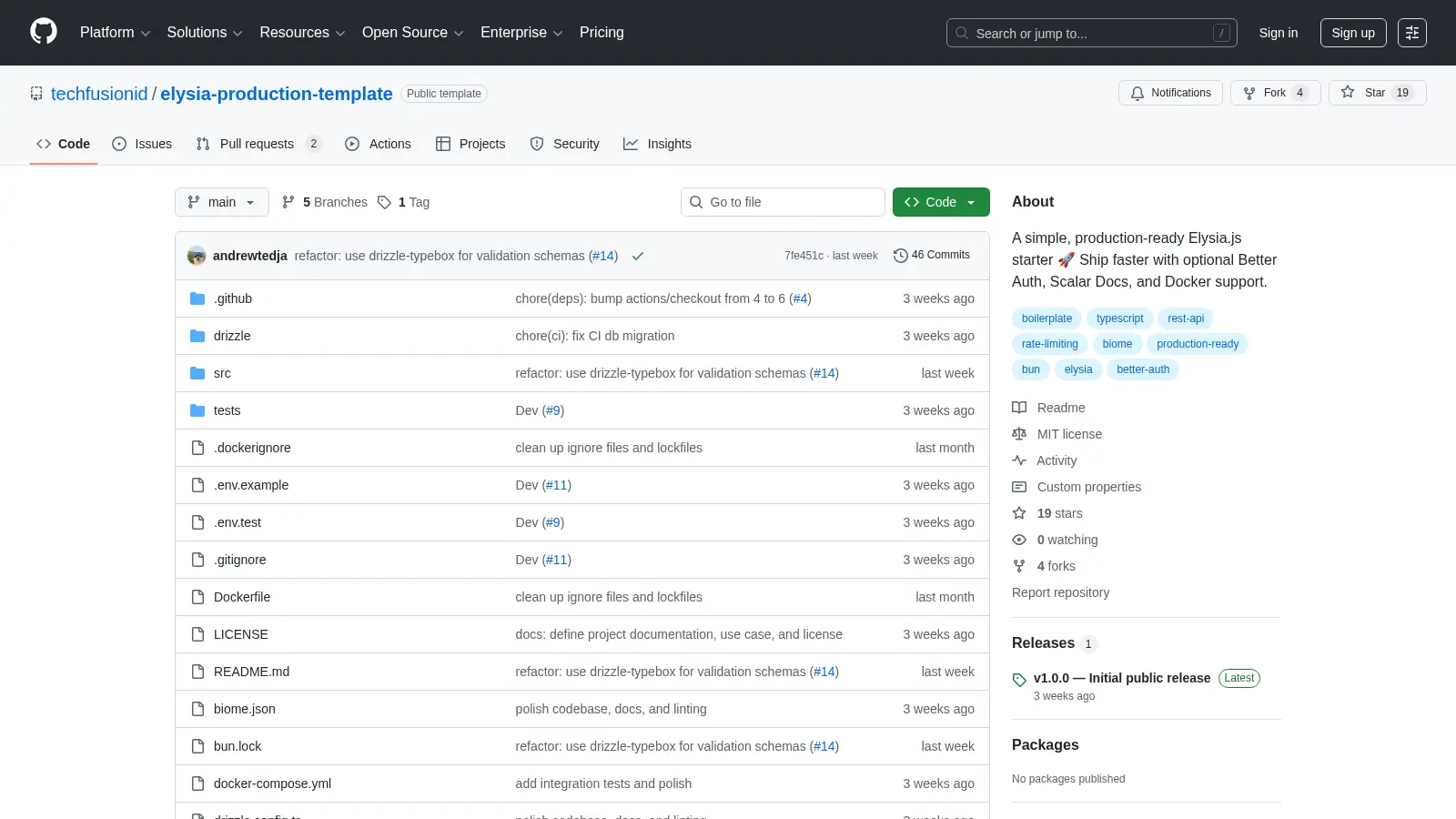Open the green Code dropdown

(941, 202)
